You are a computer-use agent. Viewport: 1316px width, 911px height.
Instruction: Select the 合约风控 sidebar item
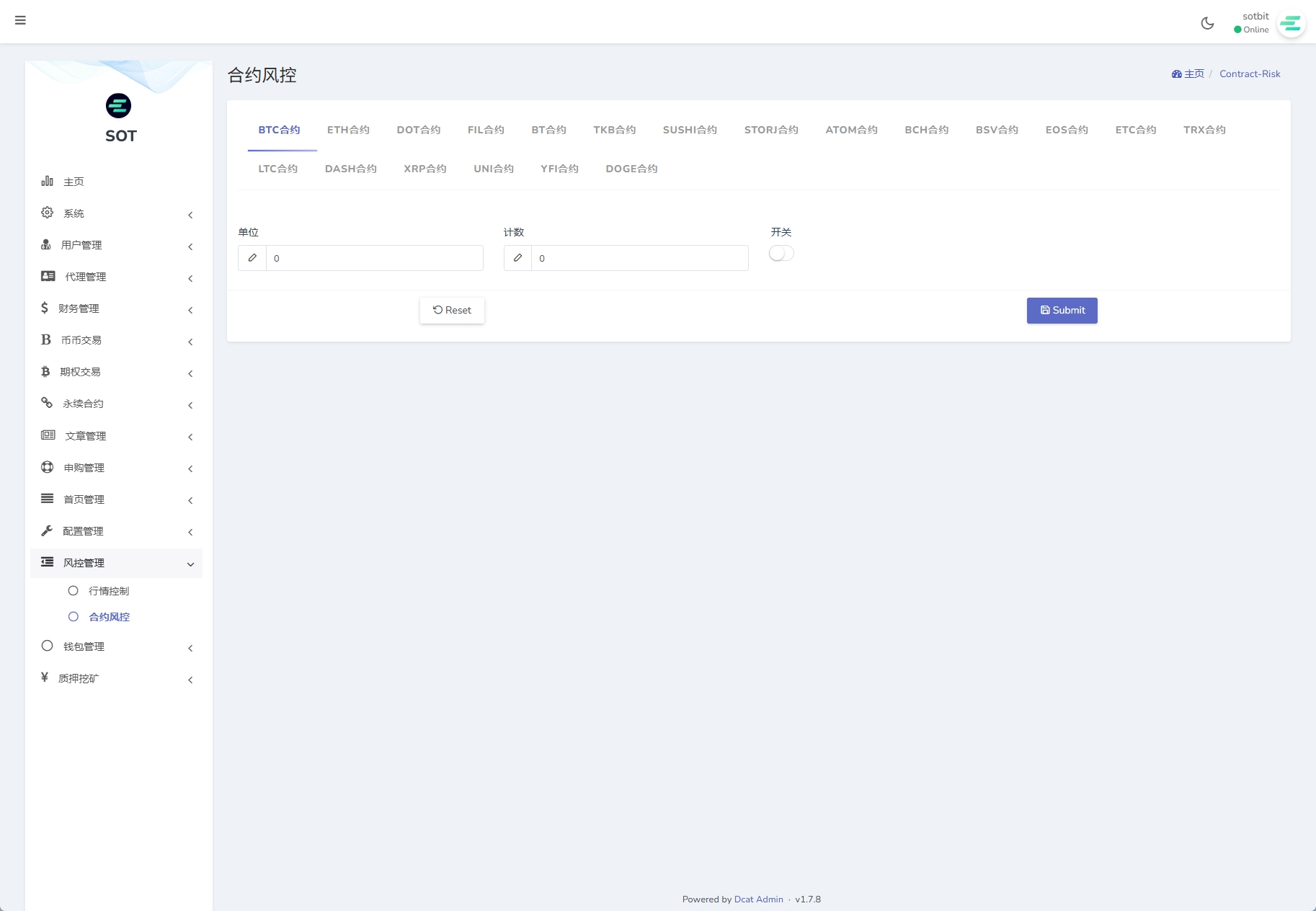pos(109,617)
